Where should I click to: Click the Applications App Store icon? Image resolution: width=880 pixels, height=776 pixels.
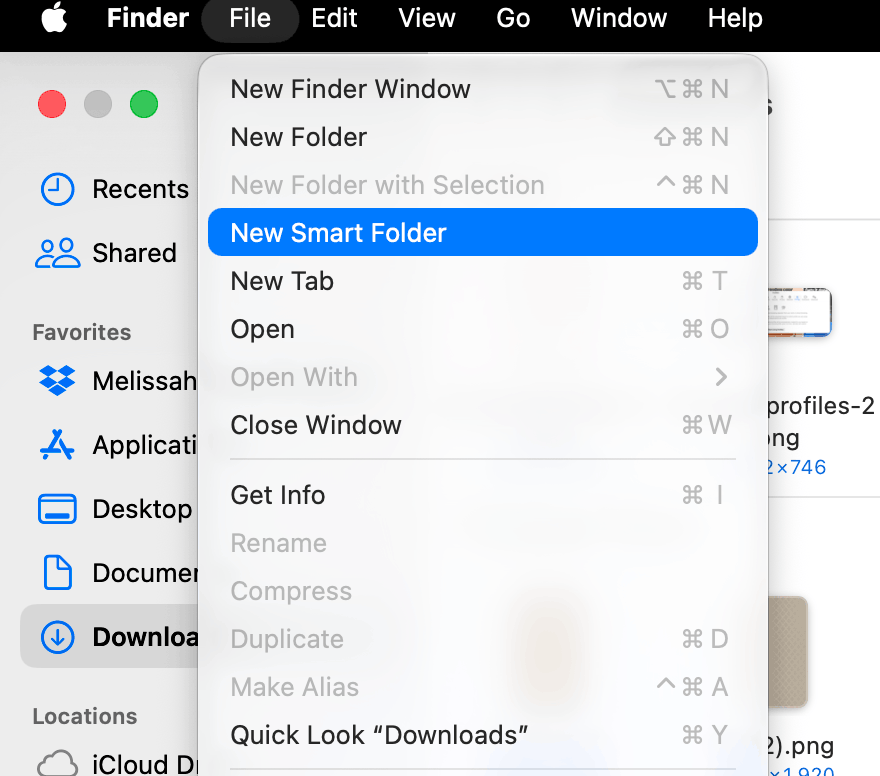pos(57,445)
